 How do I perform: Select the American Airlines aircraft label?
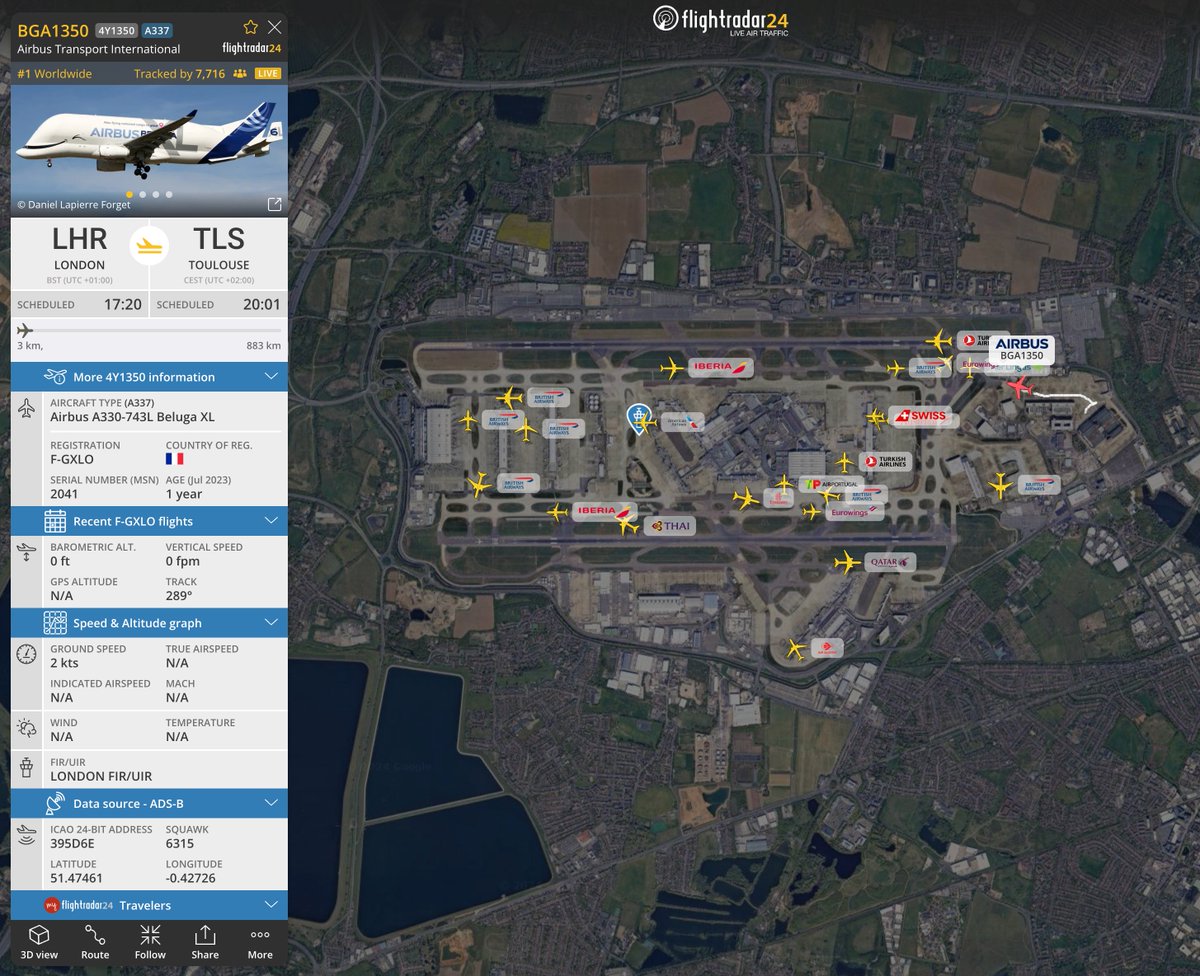[x=682, y=422]
